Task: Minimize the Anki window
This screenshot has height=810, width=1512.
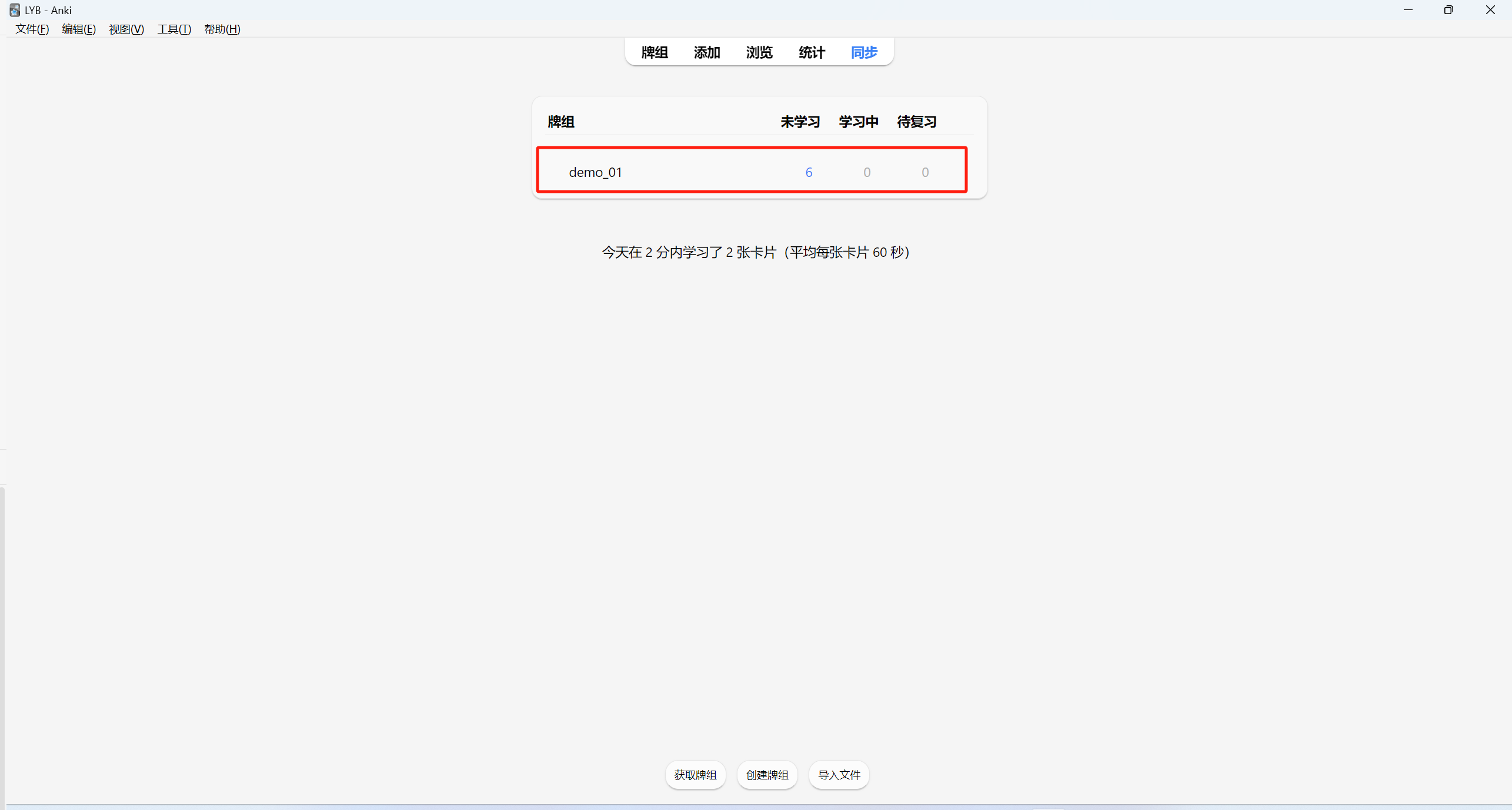Action: pos(1408,10)
